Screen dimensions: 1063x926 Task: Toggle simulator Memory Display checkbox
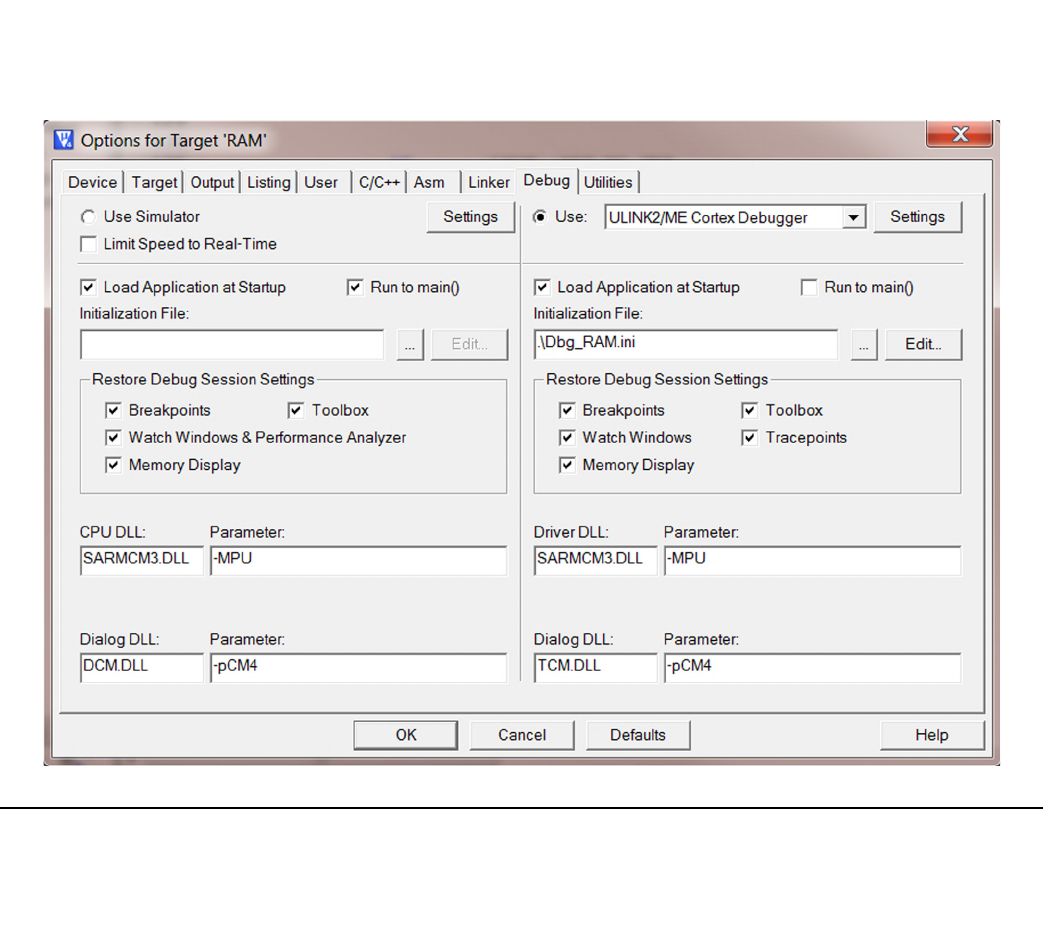click(113, 465)
